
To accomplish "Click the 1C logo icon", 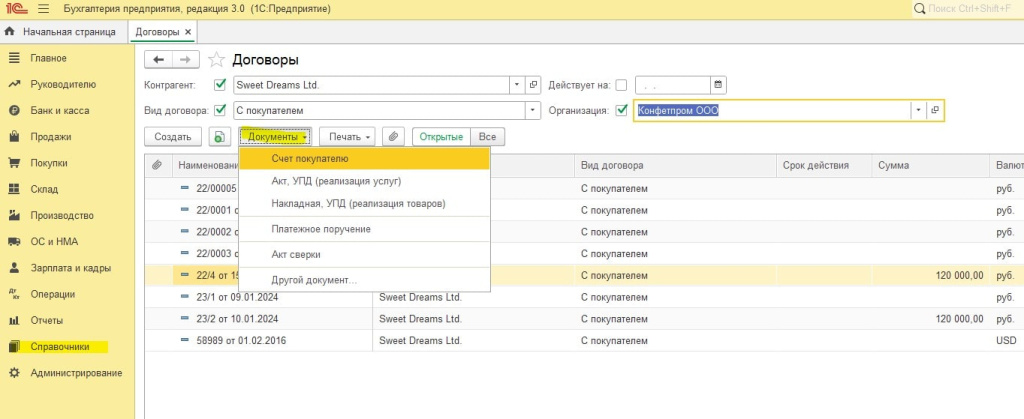I will coord(16,9).
